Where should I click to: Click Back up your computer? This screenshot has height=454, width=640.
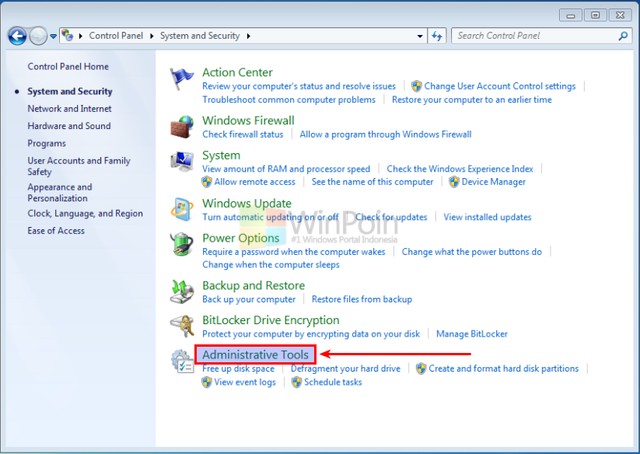click(249, 299)
